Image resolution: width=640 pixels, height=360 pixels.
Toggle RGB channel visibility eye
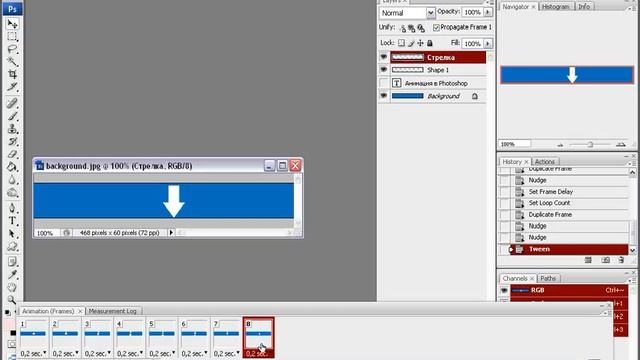[504, 290]
